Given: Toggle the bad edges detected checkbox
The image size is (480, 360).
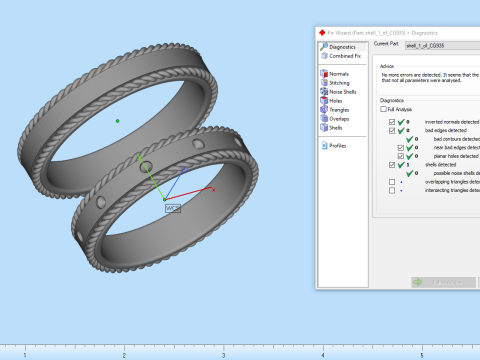Looking at the screenshot, I should pos(392,131).
